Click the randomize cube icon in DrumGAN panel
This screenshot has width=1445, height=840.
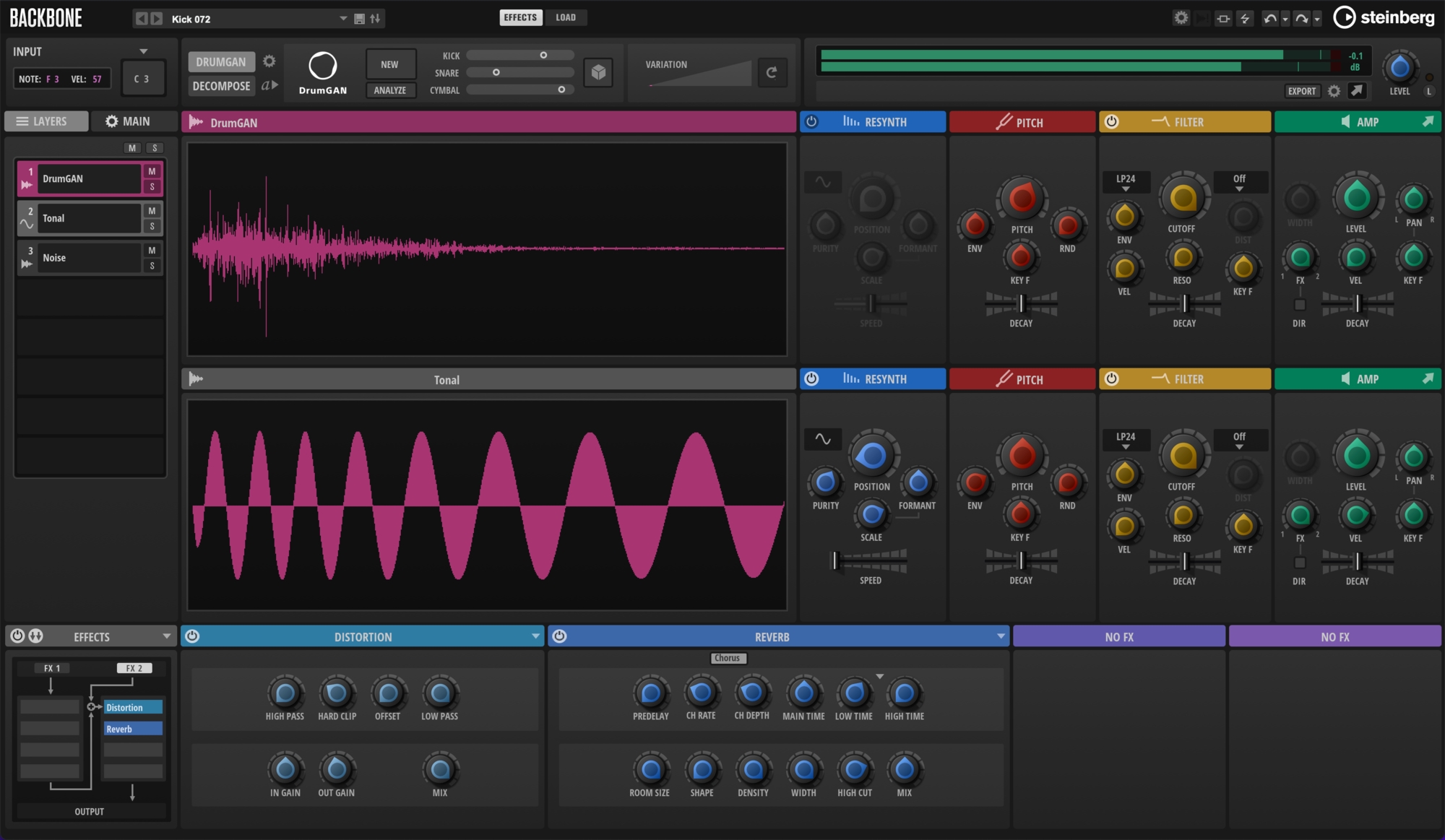[598, 72]
